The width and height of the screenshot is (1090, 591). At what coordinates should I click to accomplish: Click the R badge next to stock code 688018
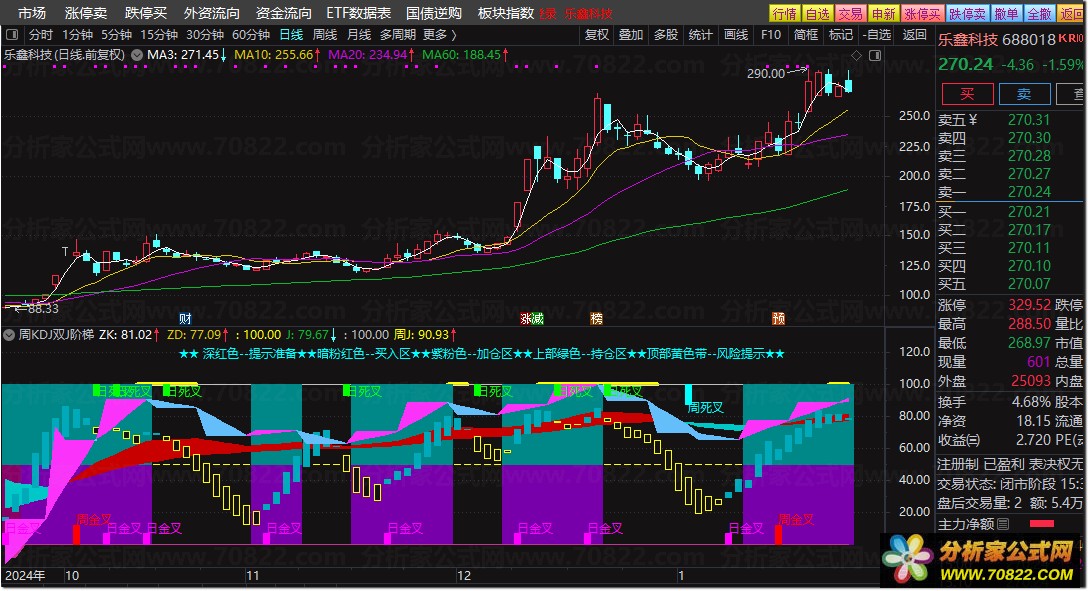(x=1070, y=38)
